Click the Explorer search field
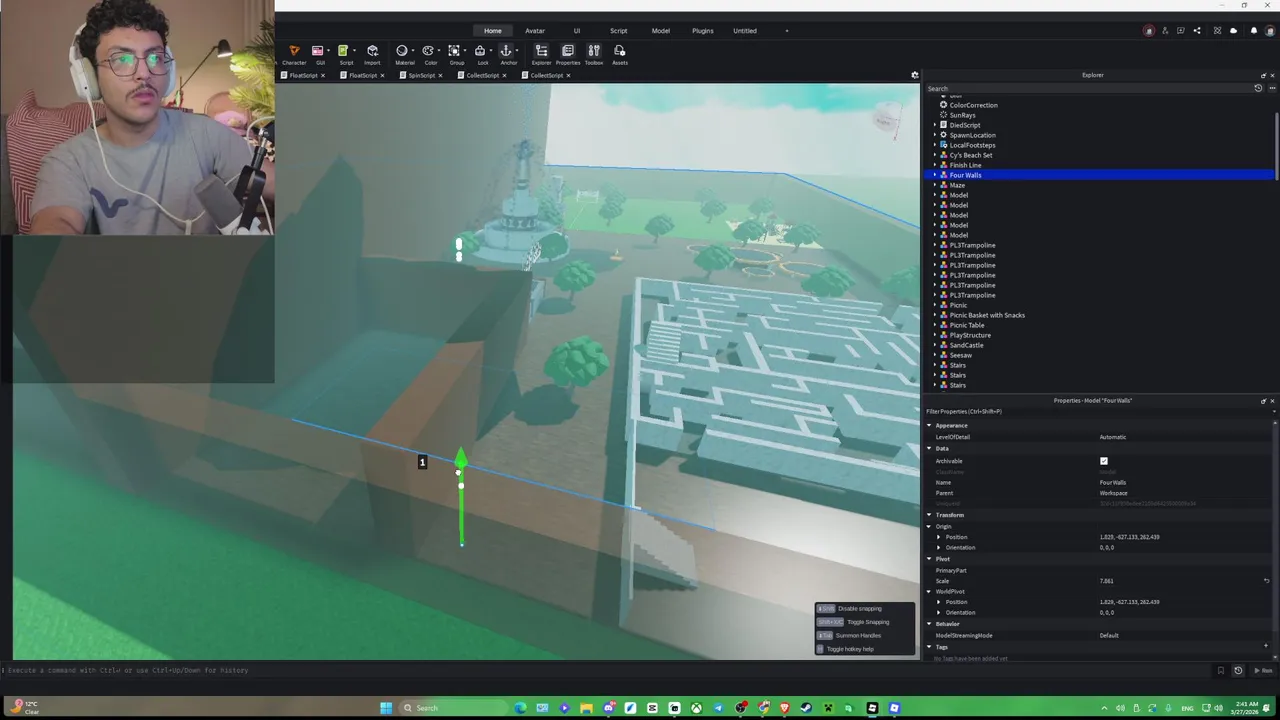 tap(1088, 88)
